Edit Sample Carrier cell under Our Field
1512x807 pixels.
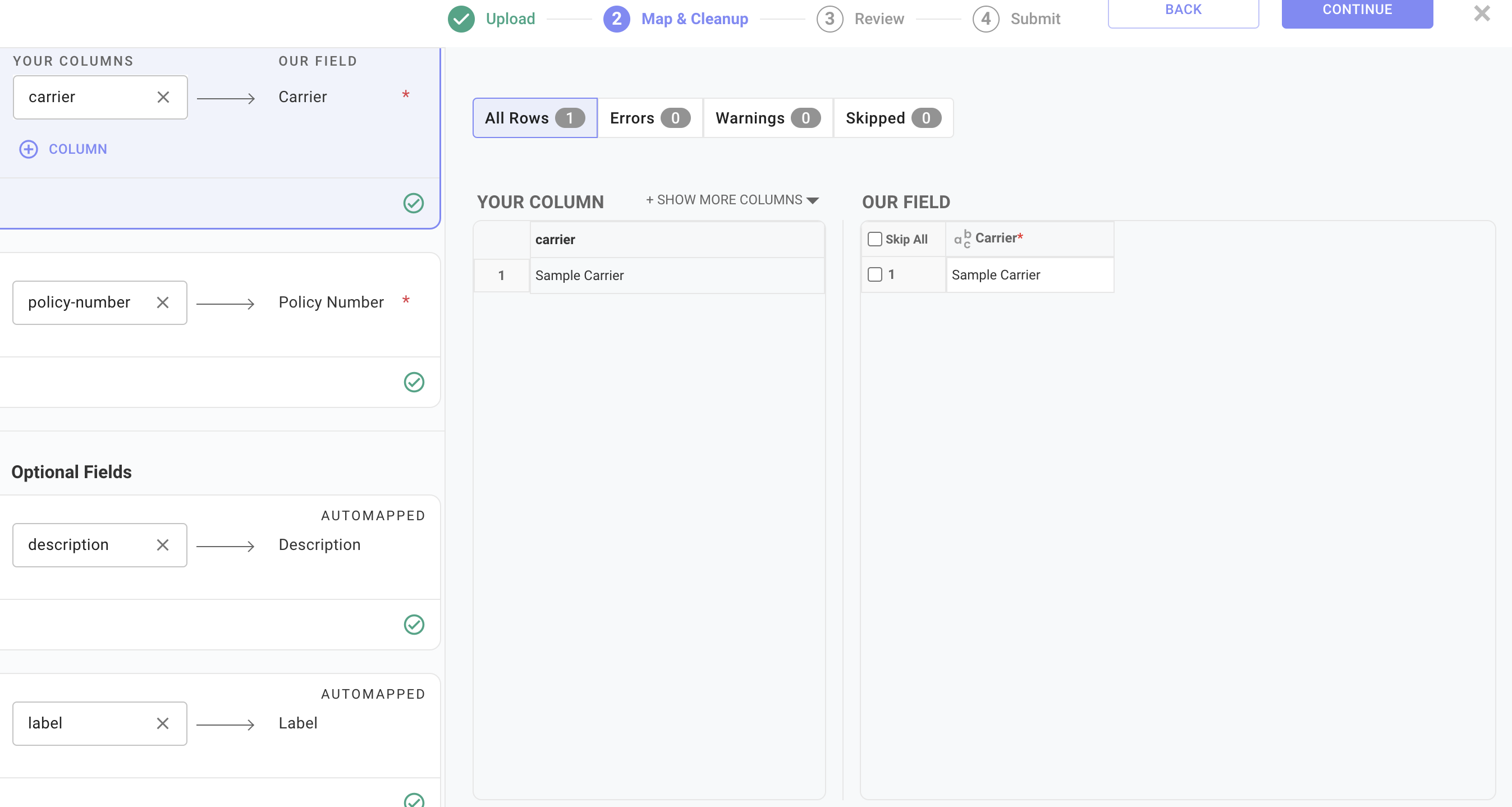click(x=1029, y=274)
